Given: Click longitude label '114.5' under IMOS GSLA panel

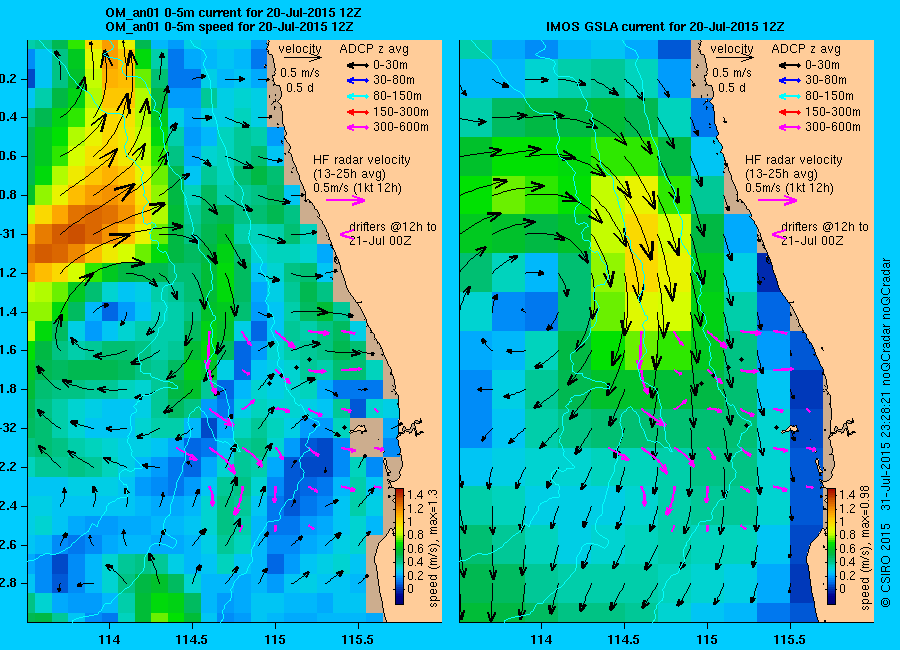Looking at the screenshot, I should [623, 639].
